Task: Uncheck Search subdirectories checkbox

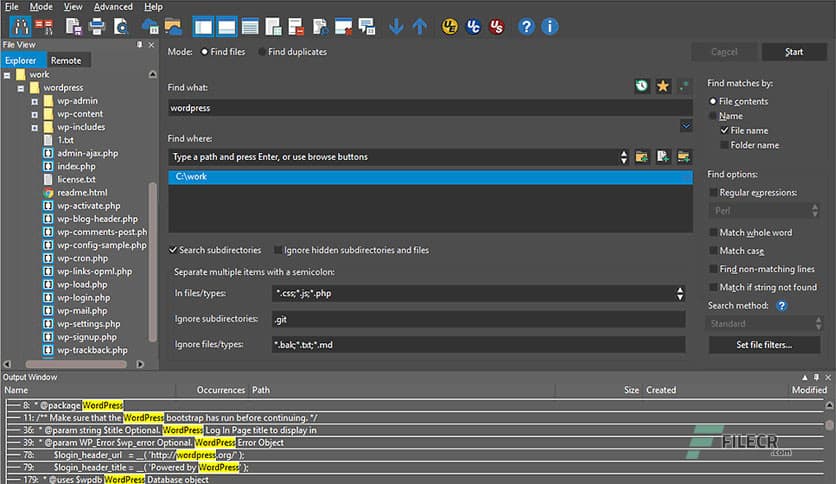Action: 174,250
